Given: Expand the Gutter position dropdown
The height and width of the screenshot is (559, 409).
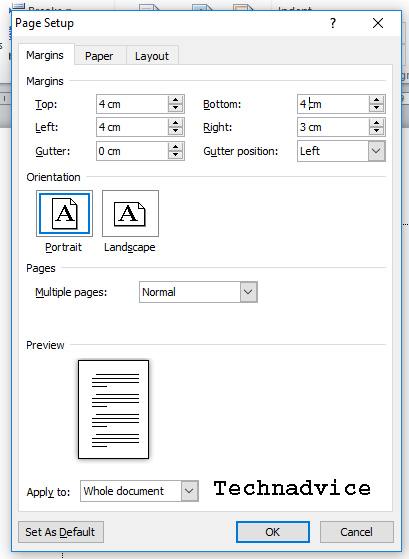Looking at the screenshot, I should point(376,151).
